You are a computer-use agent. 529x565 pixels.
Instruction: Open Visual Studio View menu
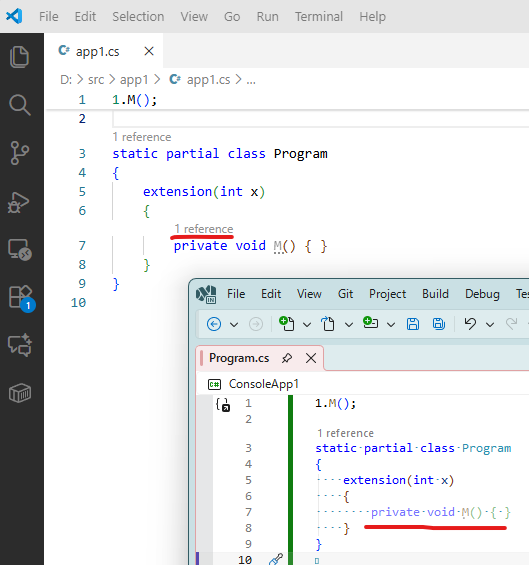[x=309, y=294]
